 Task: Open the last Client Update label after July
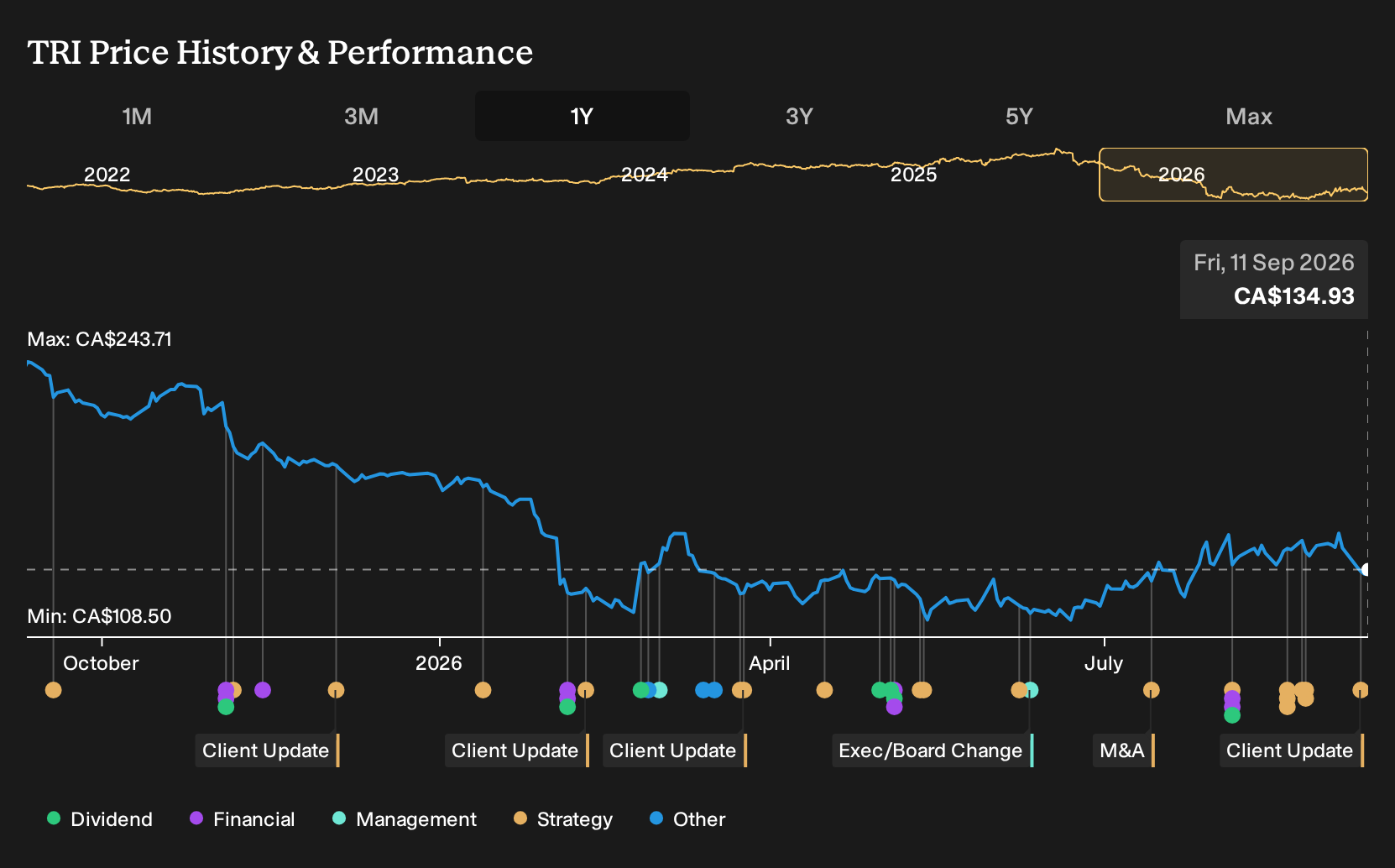pyautogui.click(x=1291, y=750)
